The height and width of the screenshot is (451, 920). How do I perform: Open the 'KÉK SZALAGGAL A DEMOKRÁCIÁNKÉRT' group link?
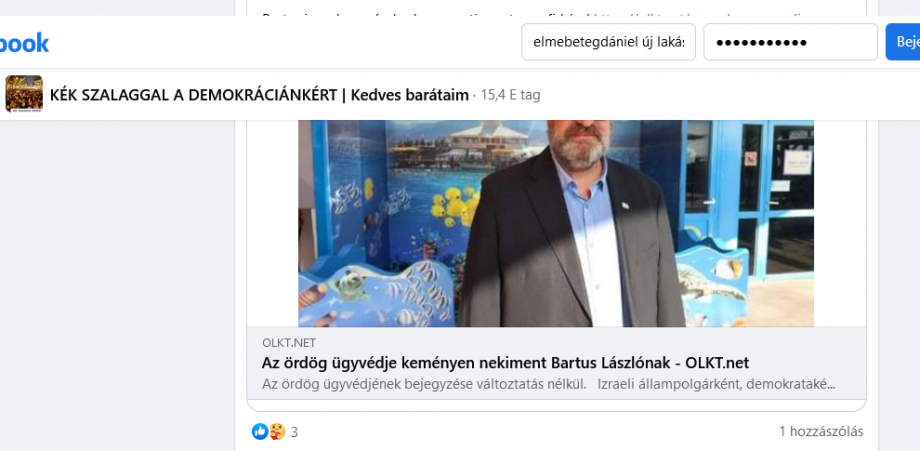(194, 95)
